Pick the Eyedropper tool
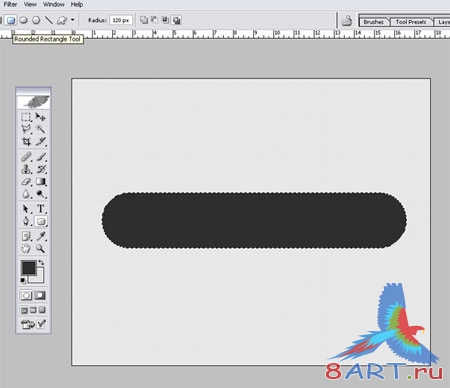 coord(41,236)
